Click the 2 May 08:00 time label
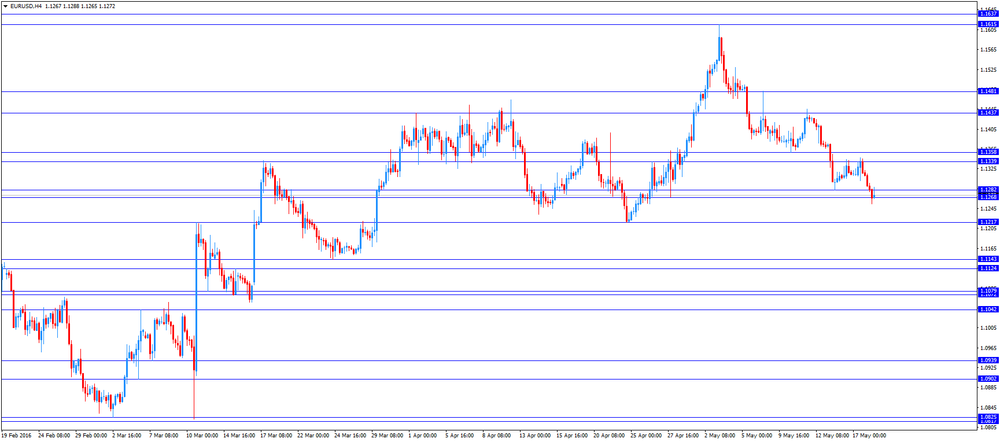 (719, 436)
